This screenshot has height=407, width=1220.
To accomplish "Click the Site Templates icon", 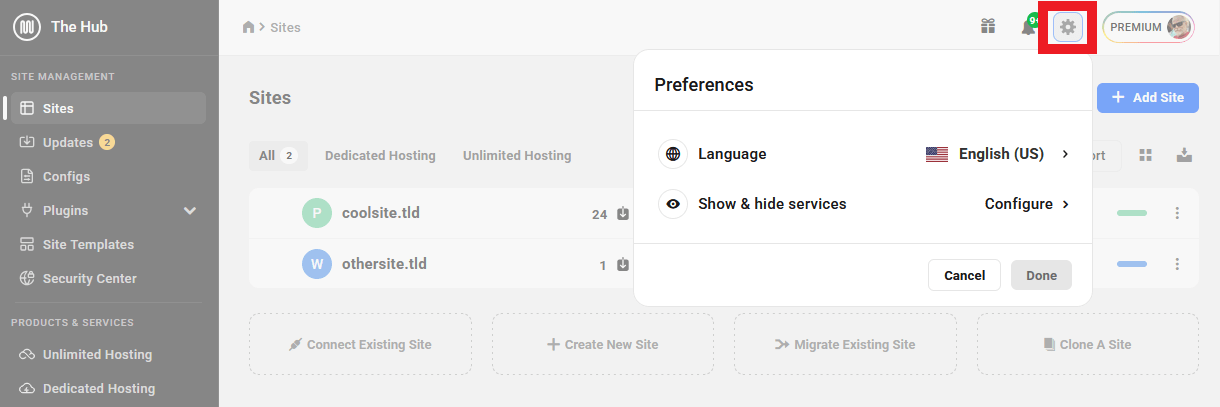I will click(27, 244).
